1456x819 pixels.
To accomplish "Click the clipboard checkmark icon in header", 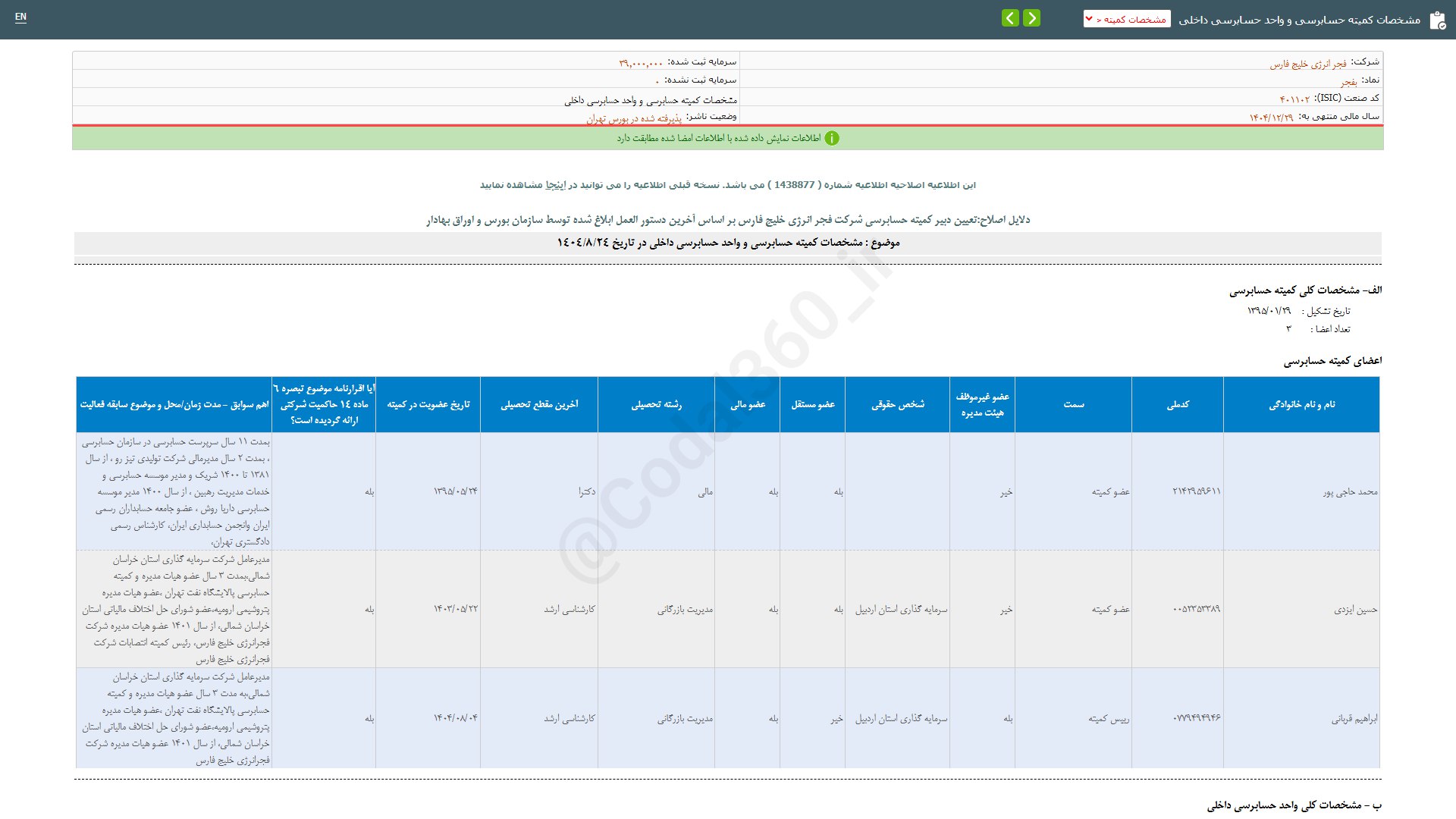I will [x=1437, y=20].
